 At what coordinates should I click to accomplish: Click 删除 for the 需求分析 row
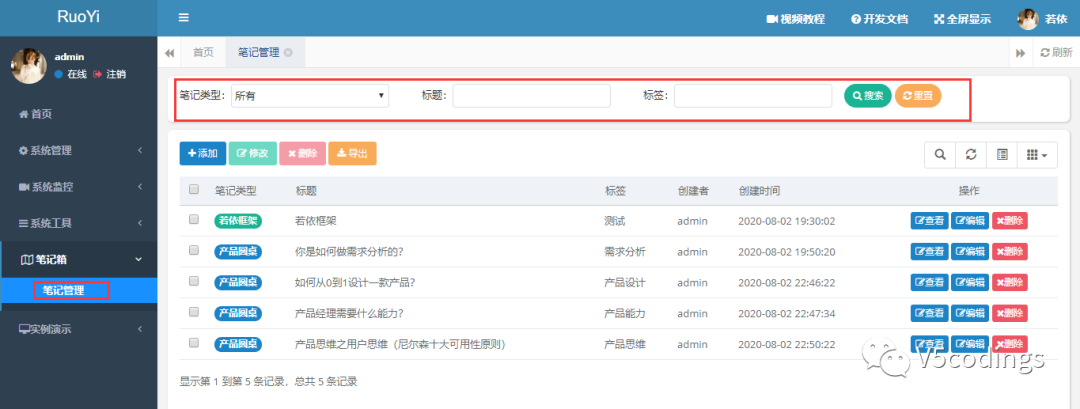(1010, 252)
